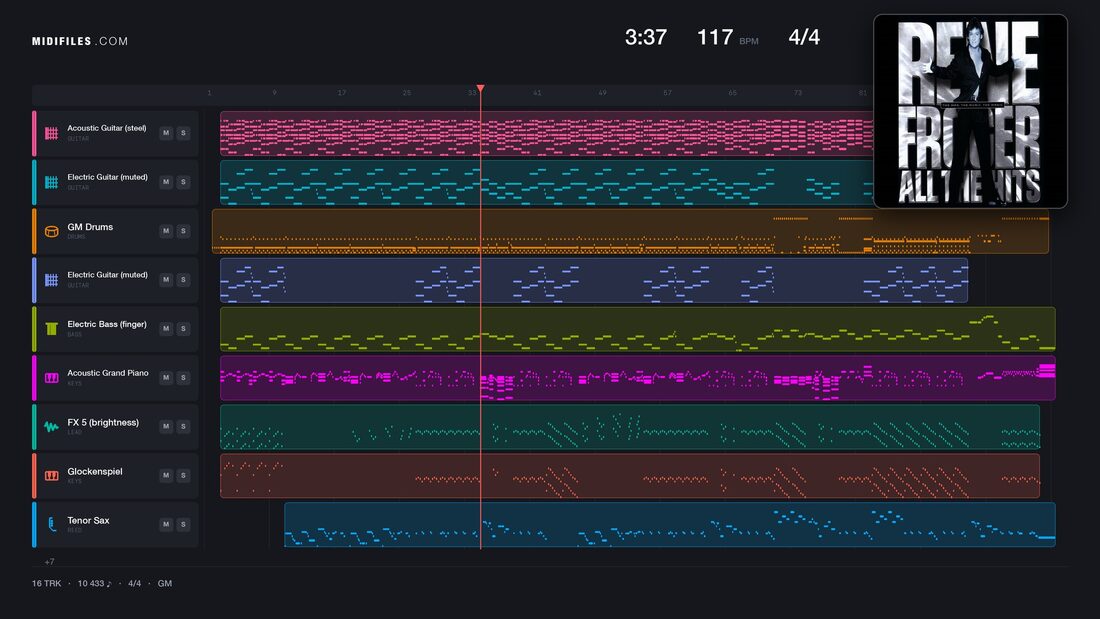Mute the Electric Bass (finger) track
Screen dimensions: 1100x619
166,328
